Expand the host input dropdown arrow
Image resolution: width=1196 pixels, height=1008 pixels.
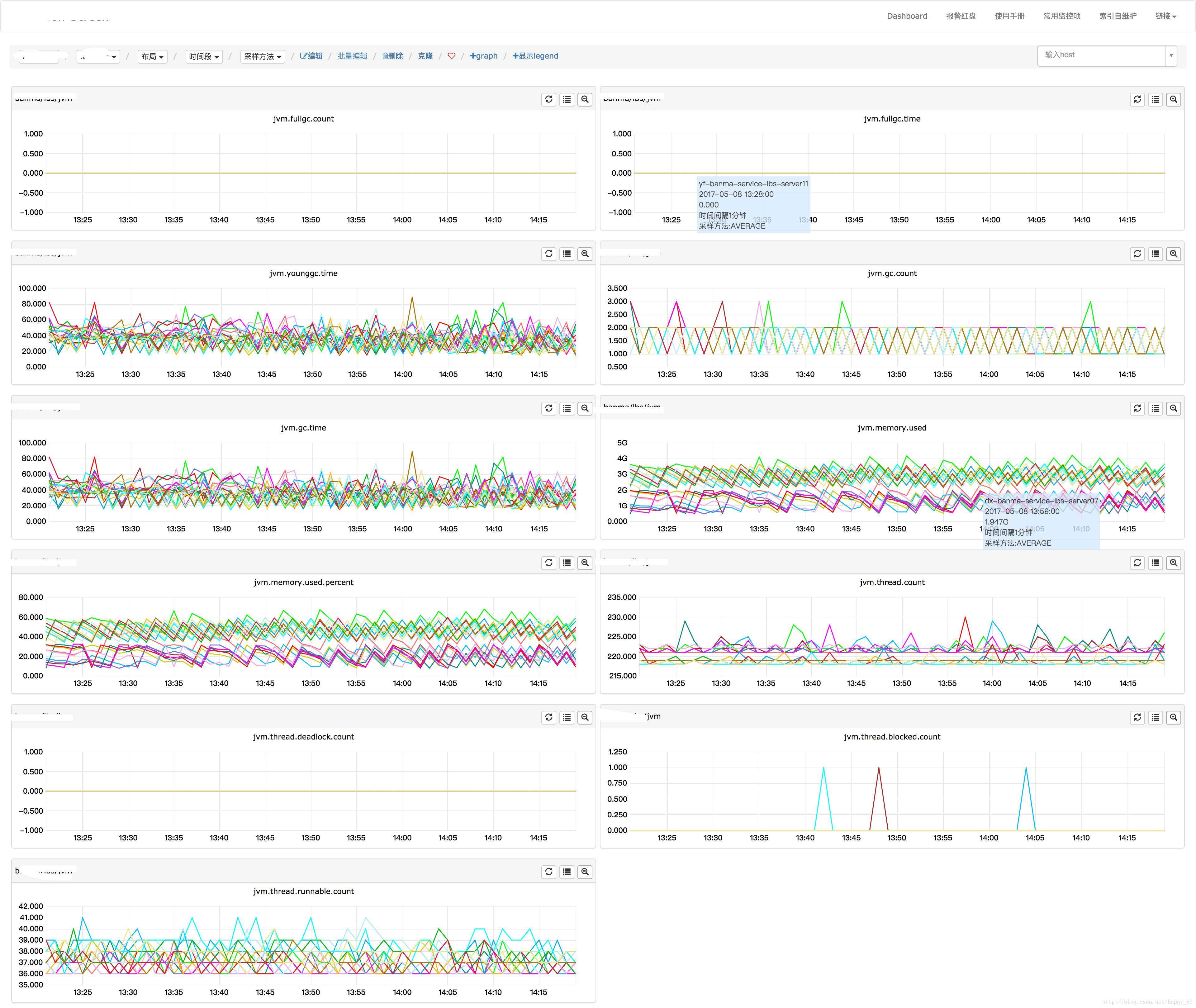click(1171, 55)
